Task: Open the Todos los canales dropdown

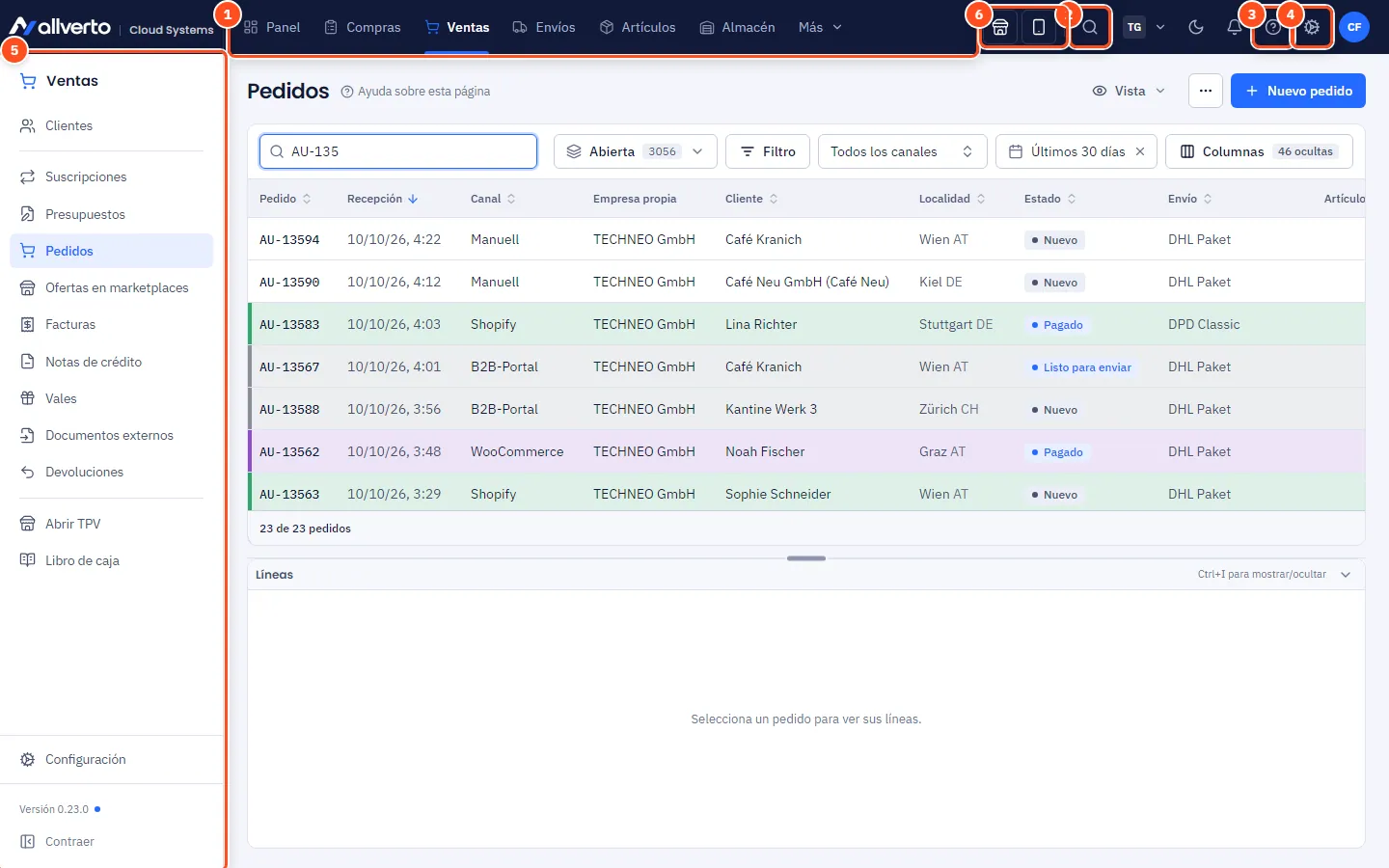Action: click(x=903, y=151)
